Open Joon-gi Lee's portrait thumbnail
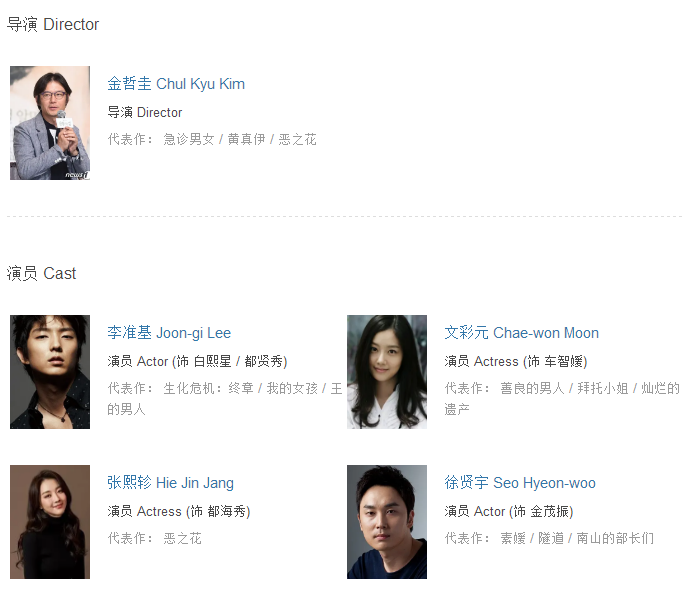The width and height of the screenshot is (683, 596). (50, 372)
